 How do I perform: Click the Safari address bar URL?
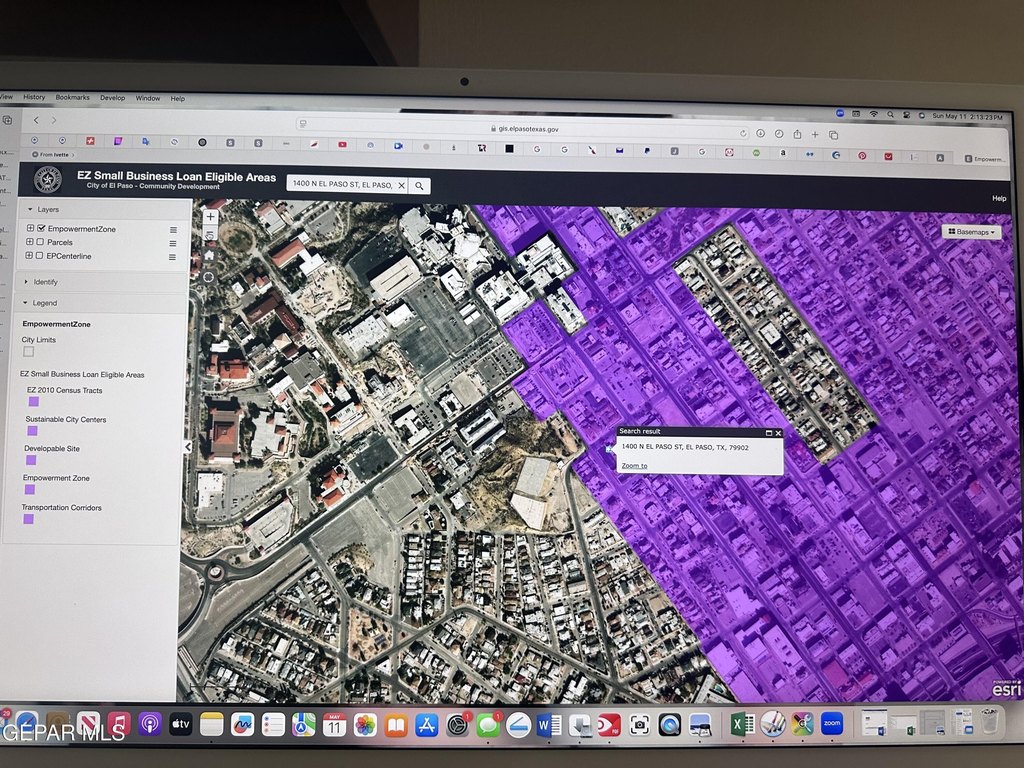(527, 128)
